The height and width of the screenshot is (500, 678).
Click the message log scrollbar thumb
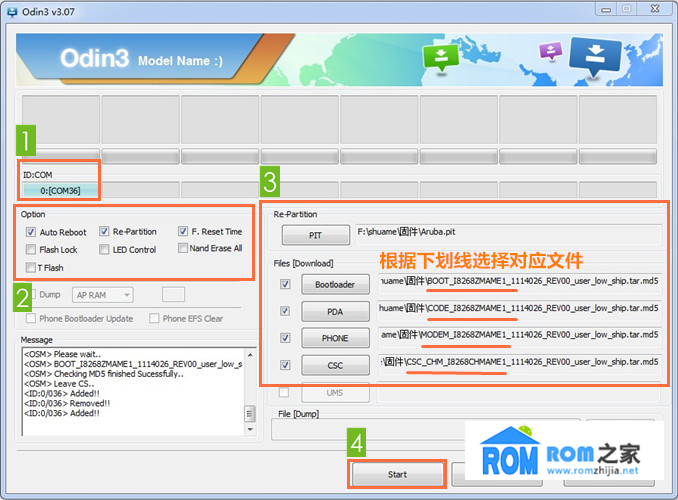(x=249, y=414)
